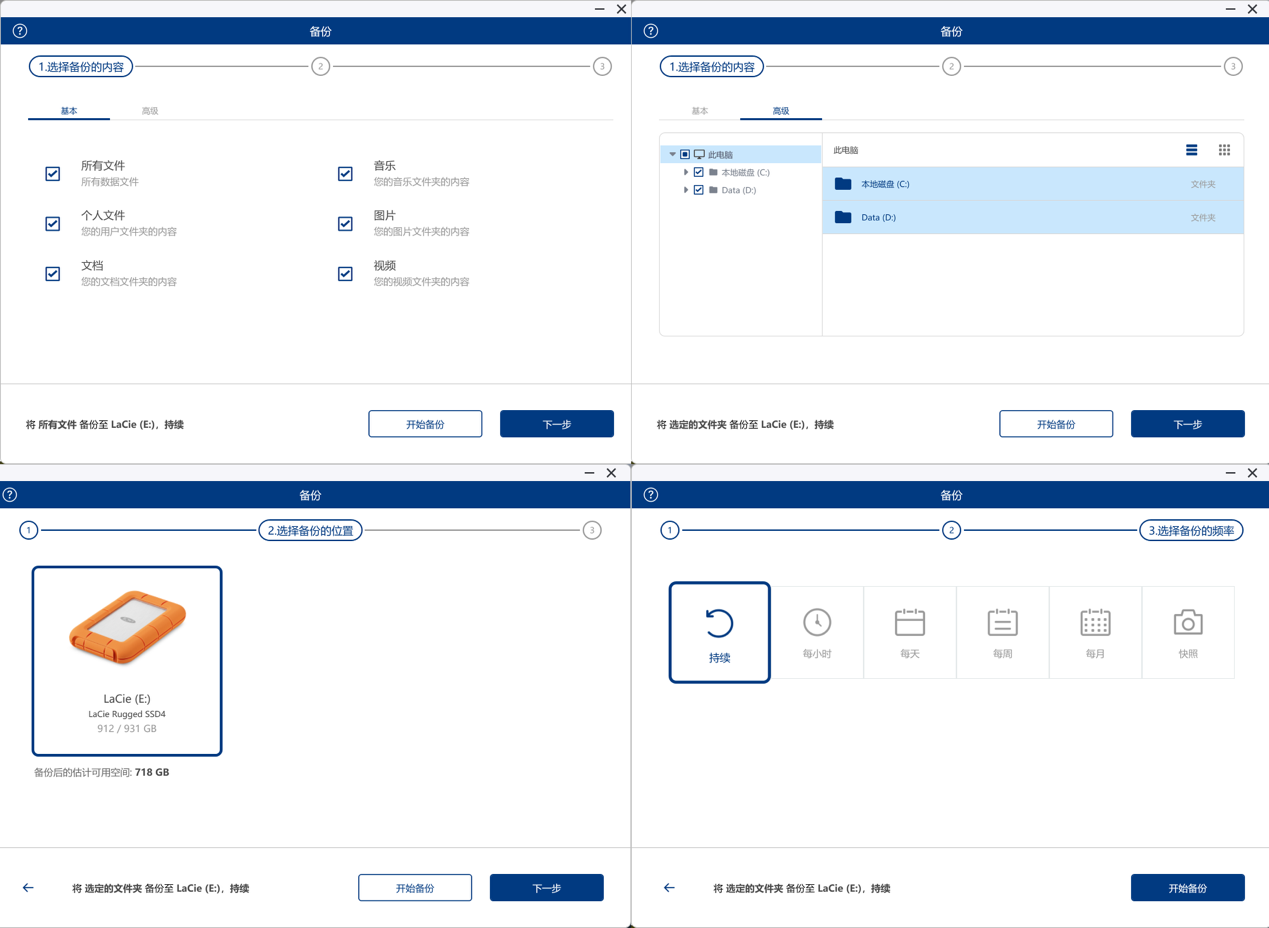This screenshot has height=928, width=1269.
Task: Toggle the 音乐 music checkbox
Action: [x=345, y=174]
